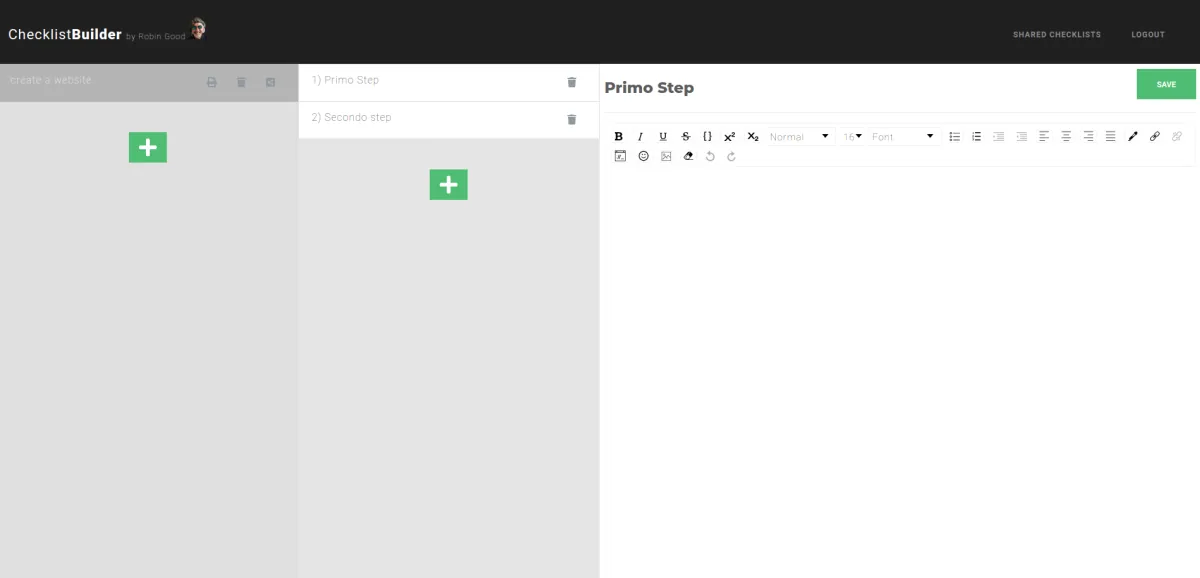
Task: Select the '1) Primo Step' row
Action: pyautogui.click(x=449, y=82)
